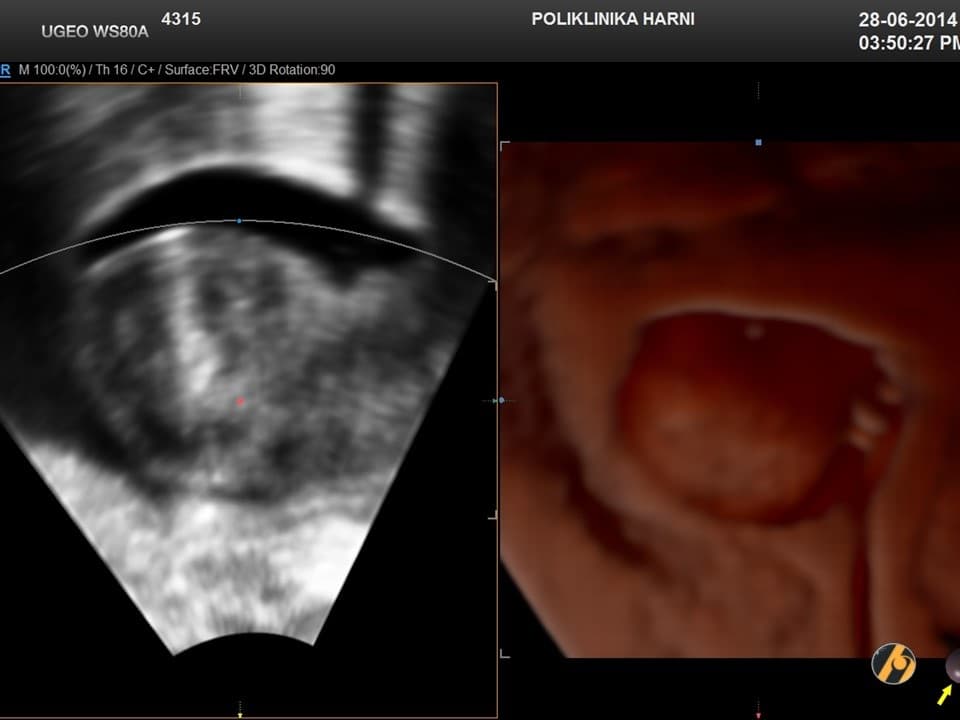Click the red center point in 2D scan
This screenshot has height=720, width=960.
[x=240, y=401]
